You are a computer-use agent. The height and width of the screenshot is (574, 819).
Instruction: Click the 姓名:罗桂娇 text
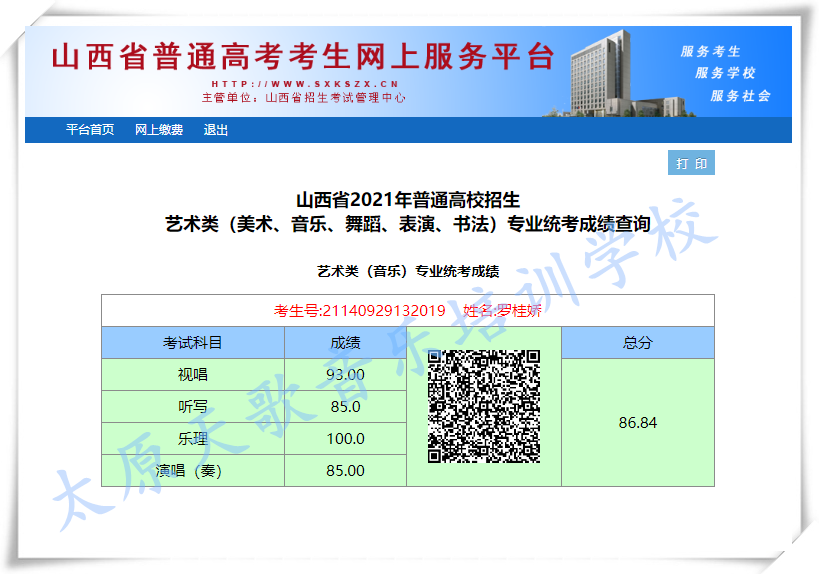coord(502,311)
